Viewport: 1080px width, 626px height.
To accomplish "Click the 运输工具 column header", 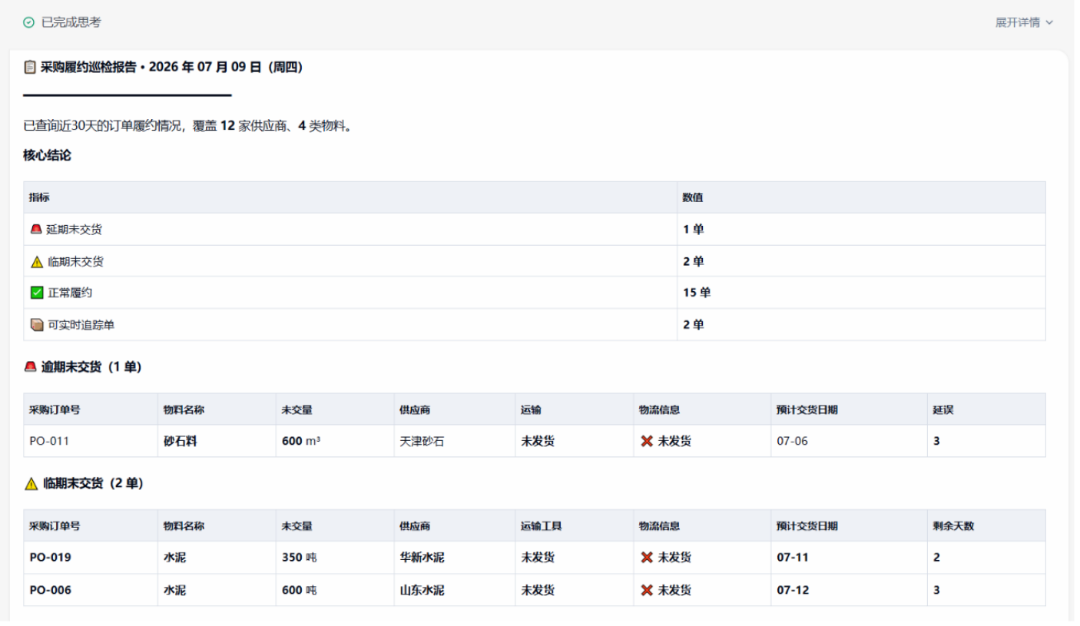I will point(541,527).
